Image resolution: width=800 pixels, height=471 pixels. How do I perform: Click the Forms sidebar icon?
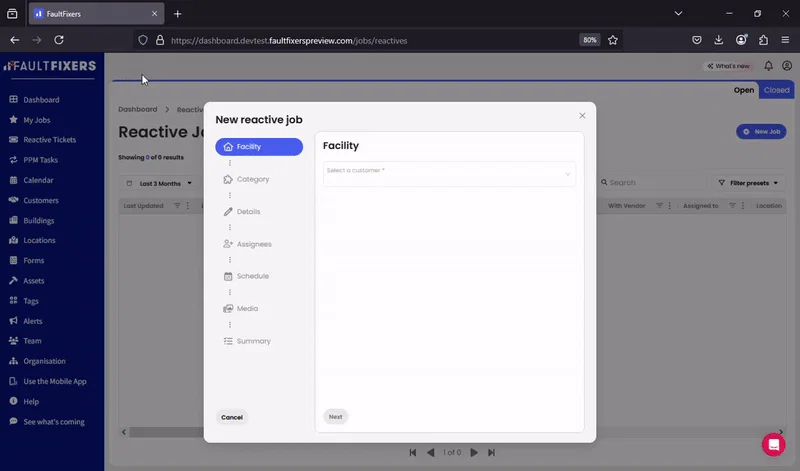(14, 260)
